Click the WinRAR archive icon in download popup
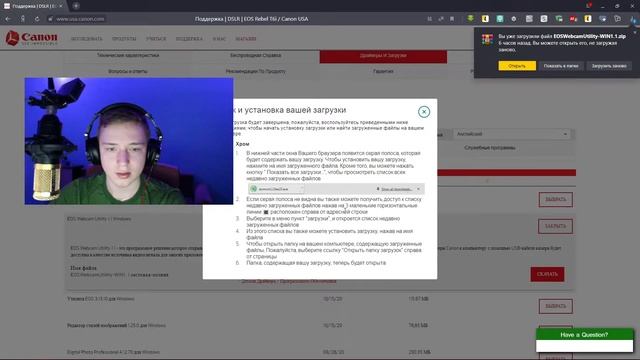This screenshot has width=640, height=360. (487, 40)
